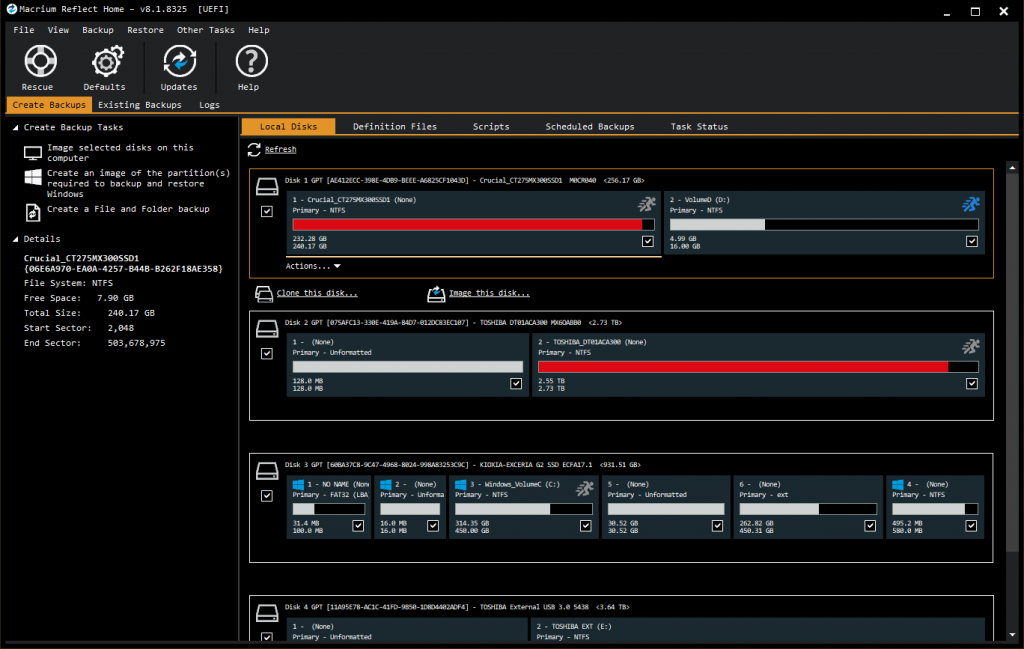The width and height of the screenshot is (1024, 649).
Task: Click the Image this disk icon
Action: pyautogui.click(x=436, y=294)
